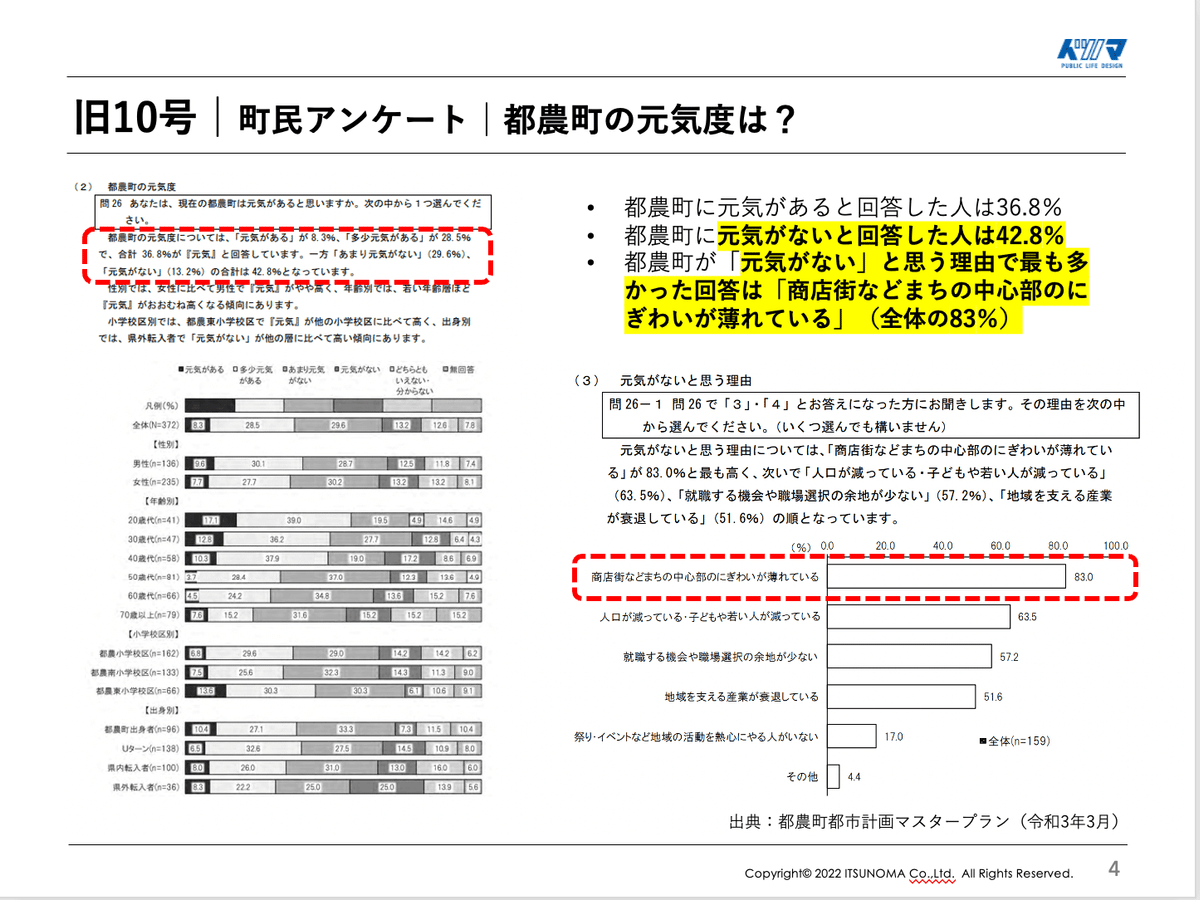1200x900 pixels.
Task: Click the bar value '63.5'
Action: point(1027,618)
